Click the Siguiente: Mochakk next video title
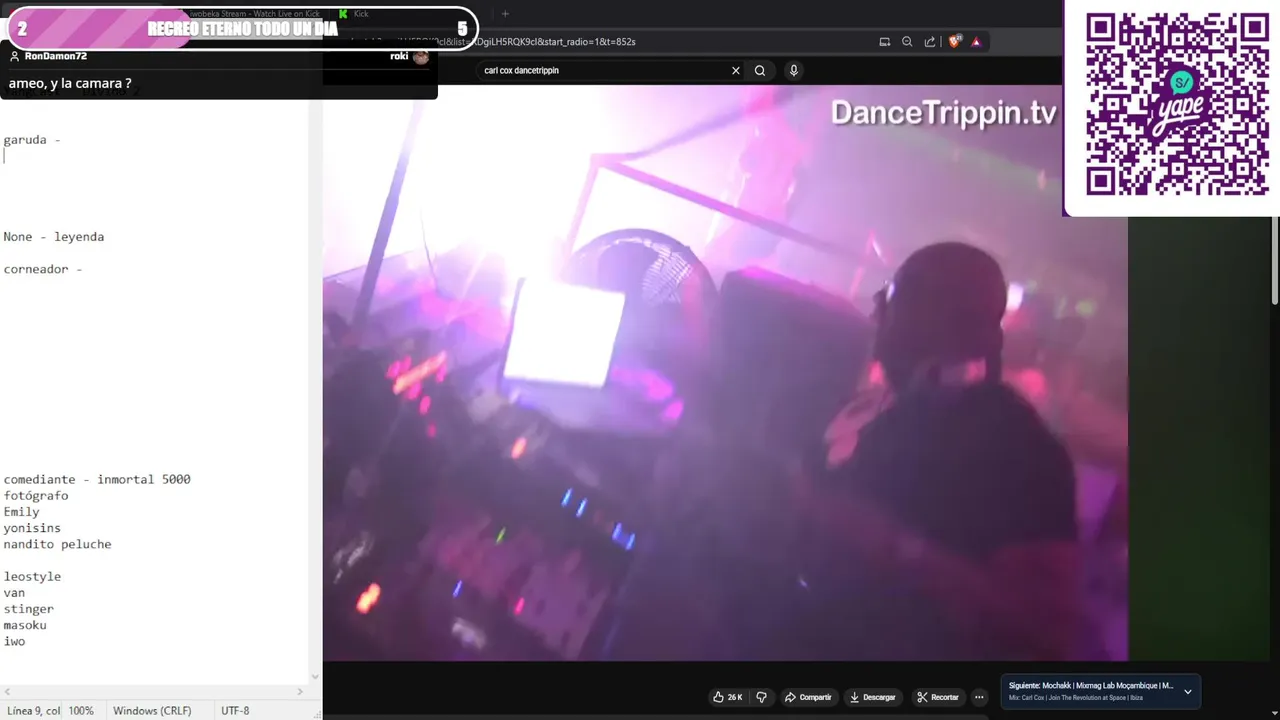 click(x=1091, y=686)
